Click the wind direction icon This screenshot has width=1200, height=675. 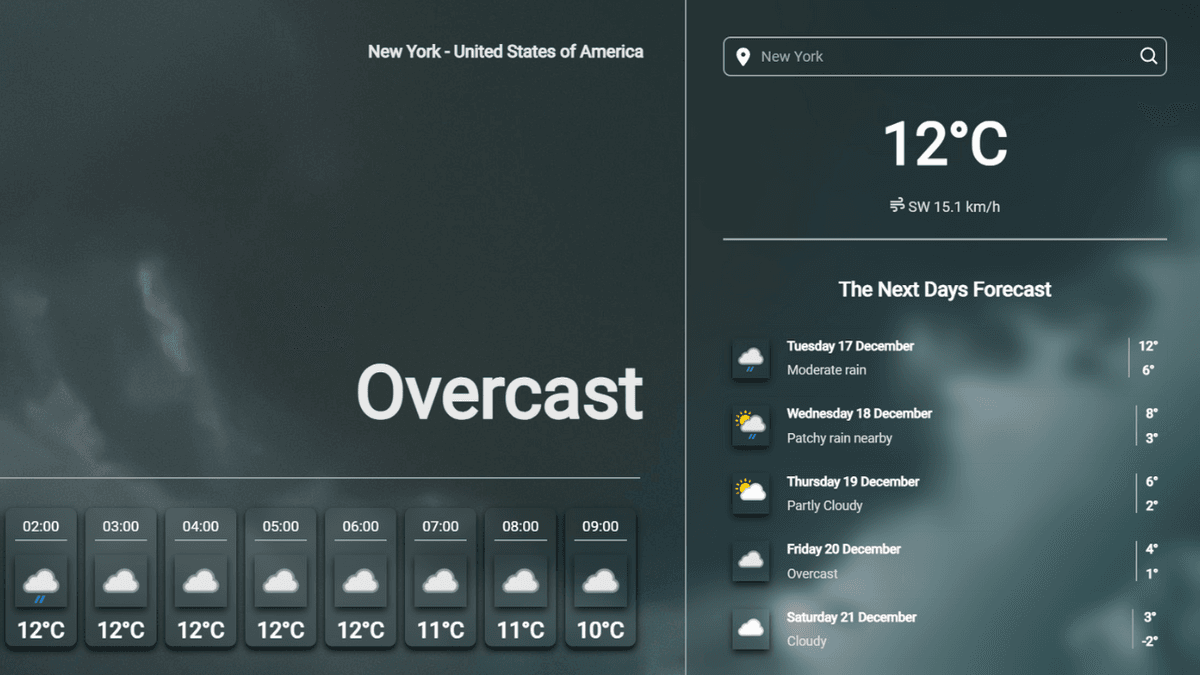click(x=897, y=206)
